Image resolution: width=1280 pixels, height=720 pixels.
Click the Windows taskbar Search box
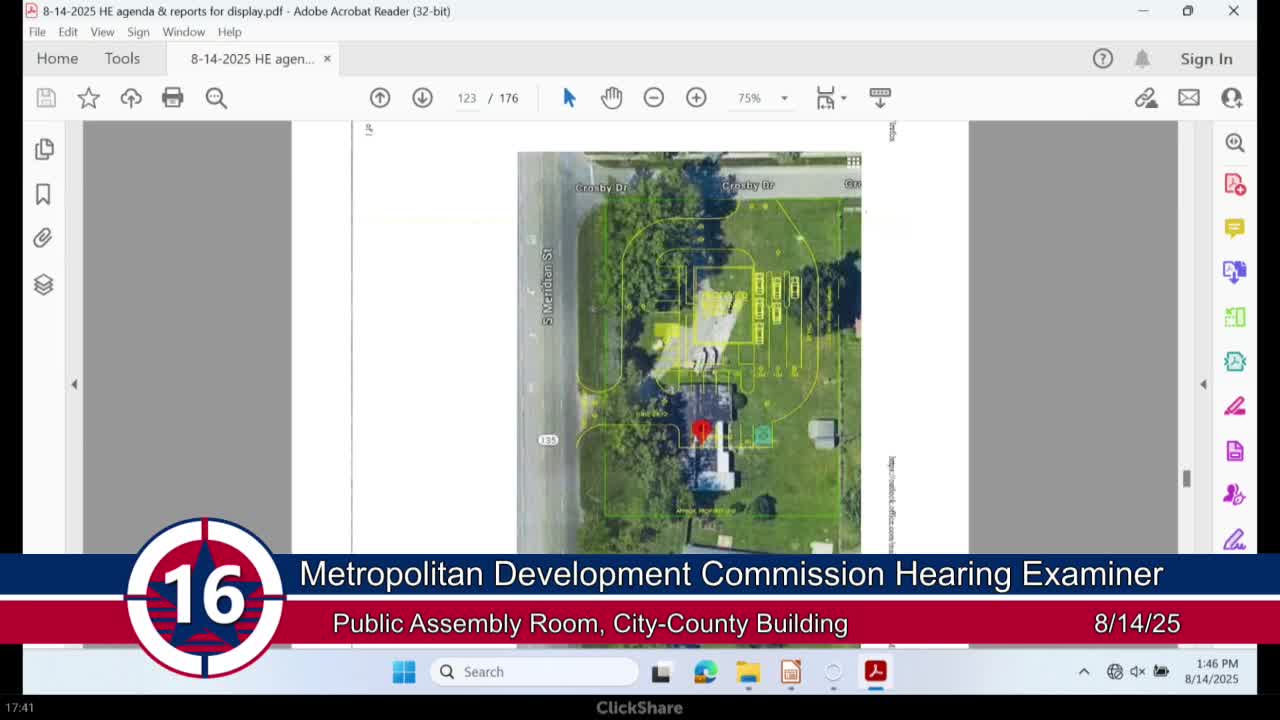click(535, 672)
